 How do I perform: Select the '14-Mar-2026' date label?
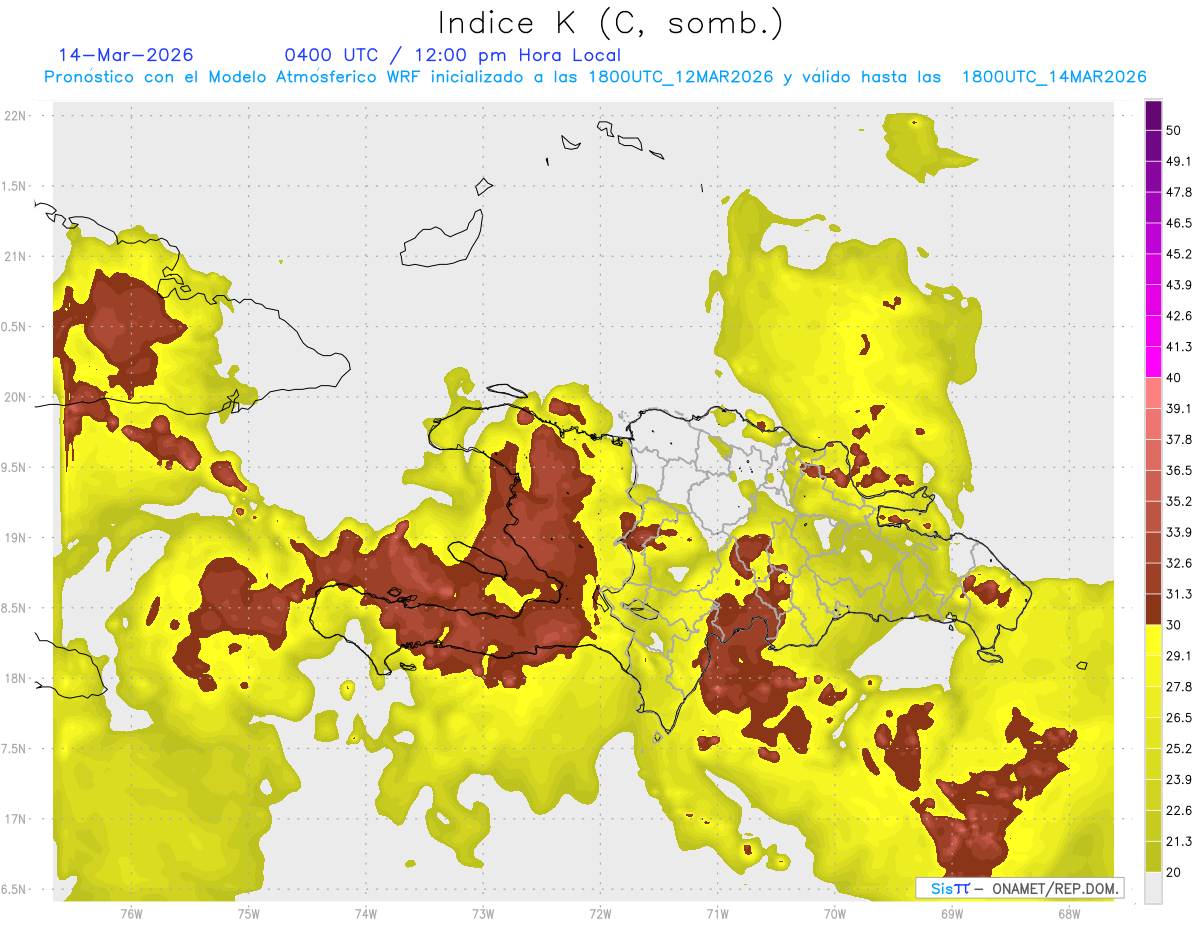point(126,55)
